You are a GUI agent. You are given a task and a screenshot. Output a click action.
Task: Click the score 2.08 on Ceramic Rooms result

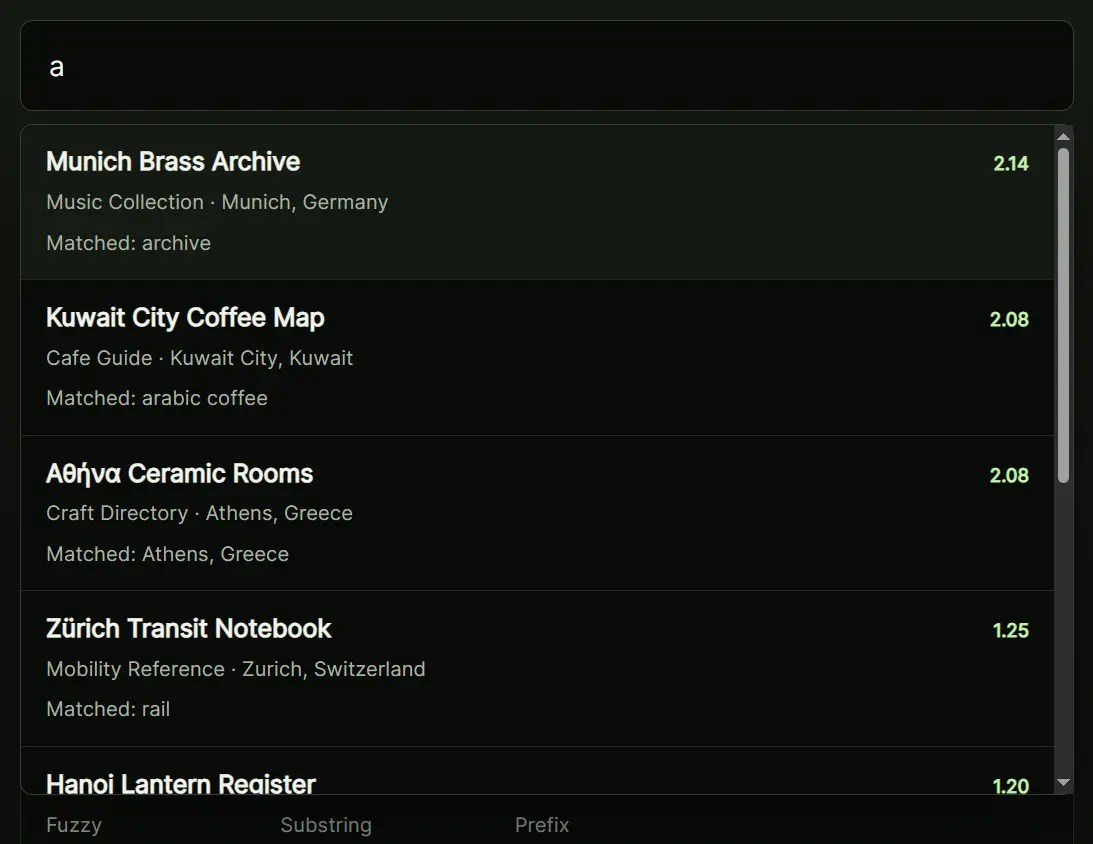(1009, 475)
